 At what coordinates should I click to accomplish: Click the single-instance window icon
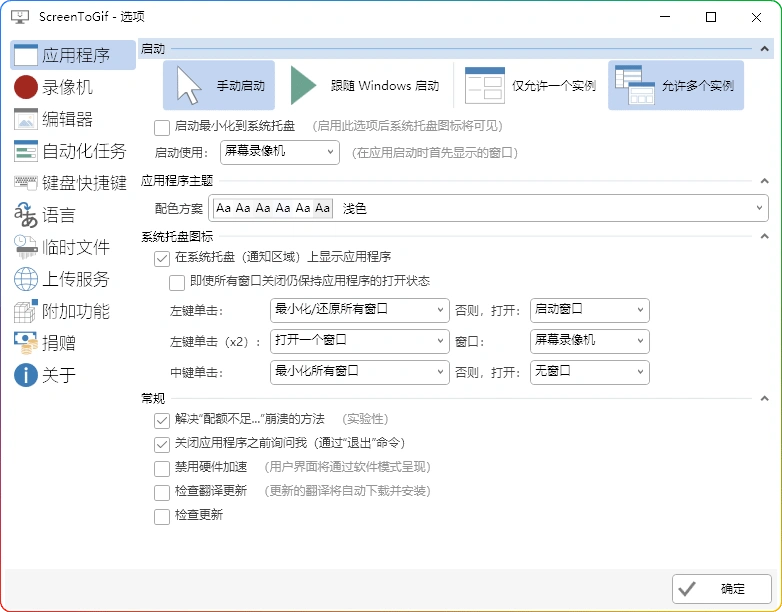click(x=484, y=85)
